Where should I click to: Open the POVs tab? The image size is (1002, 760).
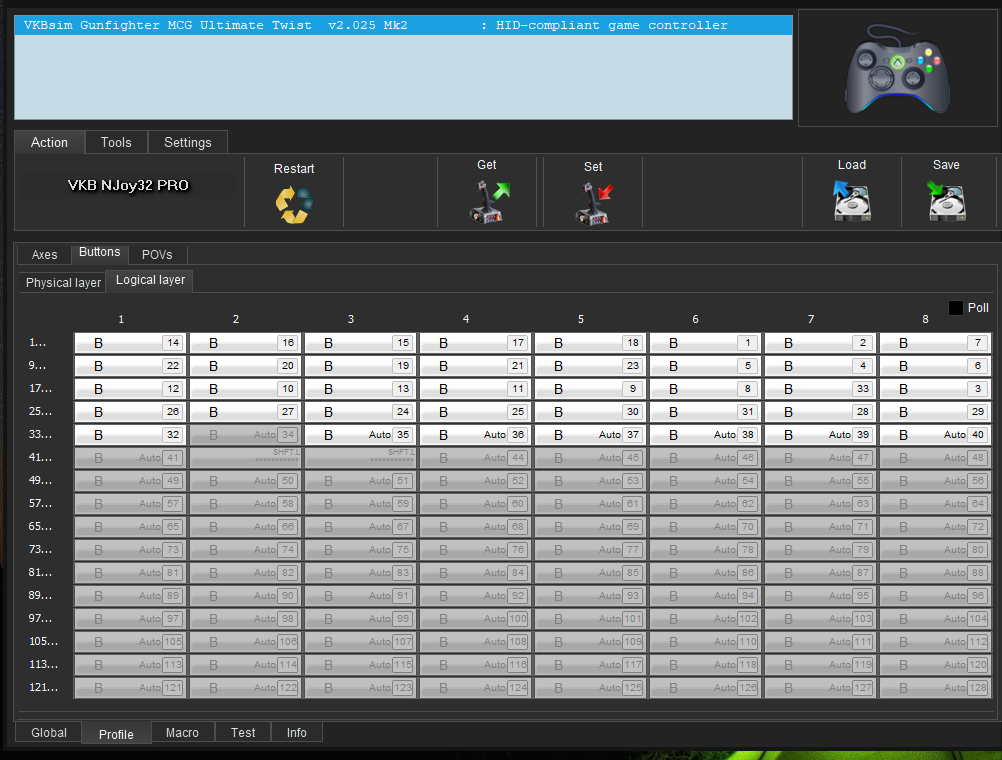tap(157, 254)
